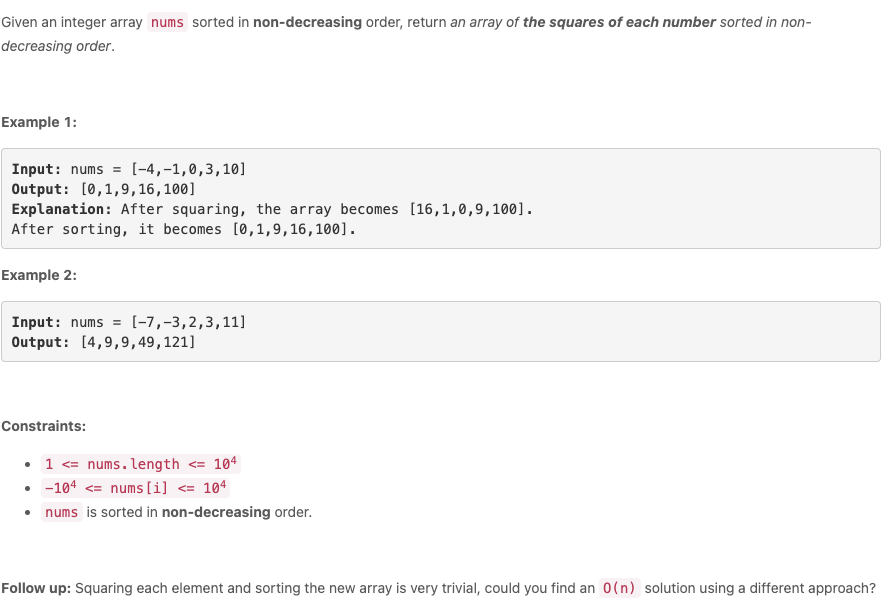The height and width of the screenshot is (610, 889).
Task: Click the 'solution using a different approach?' text
Action: click(760, 588)
